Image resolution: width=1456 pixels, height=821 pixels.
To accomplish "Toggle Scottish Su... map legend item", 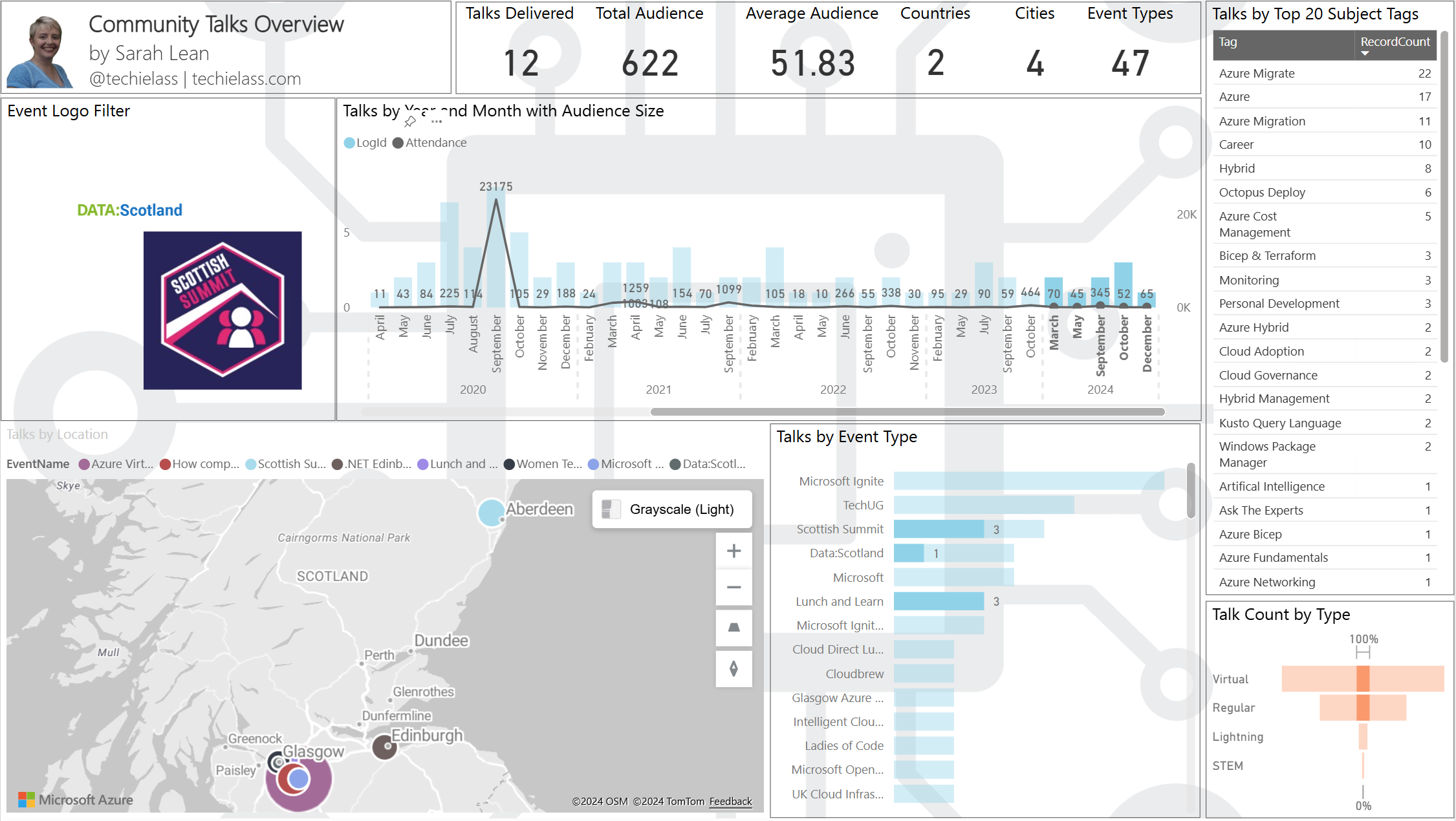I will click(x=286, y=464).
